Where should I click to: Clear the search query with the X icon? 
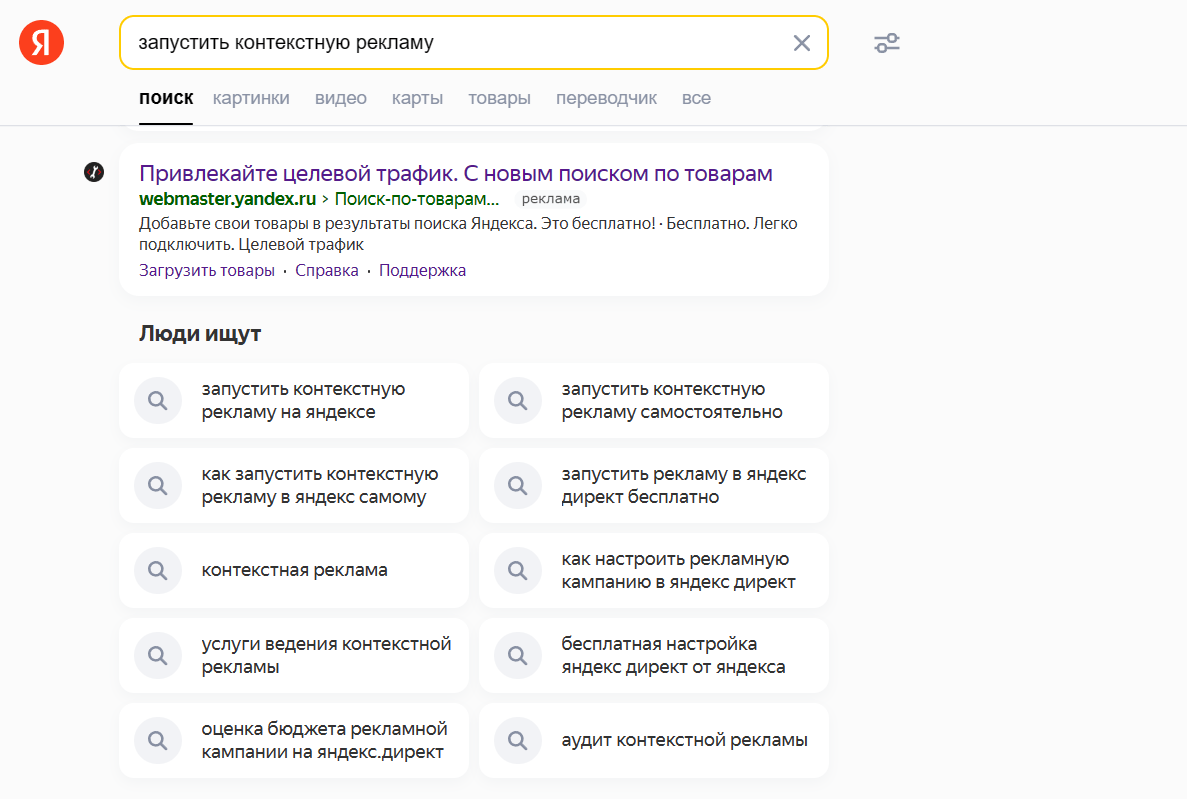click(x=802, y=43)
